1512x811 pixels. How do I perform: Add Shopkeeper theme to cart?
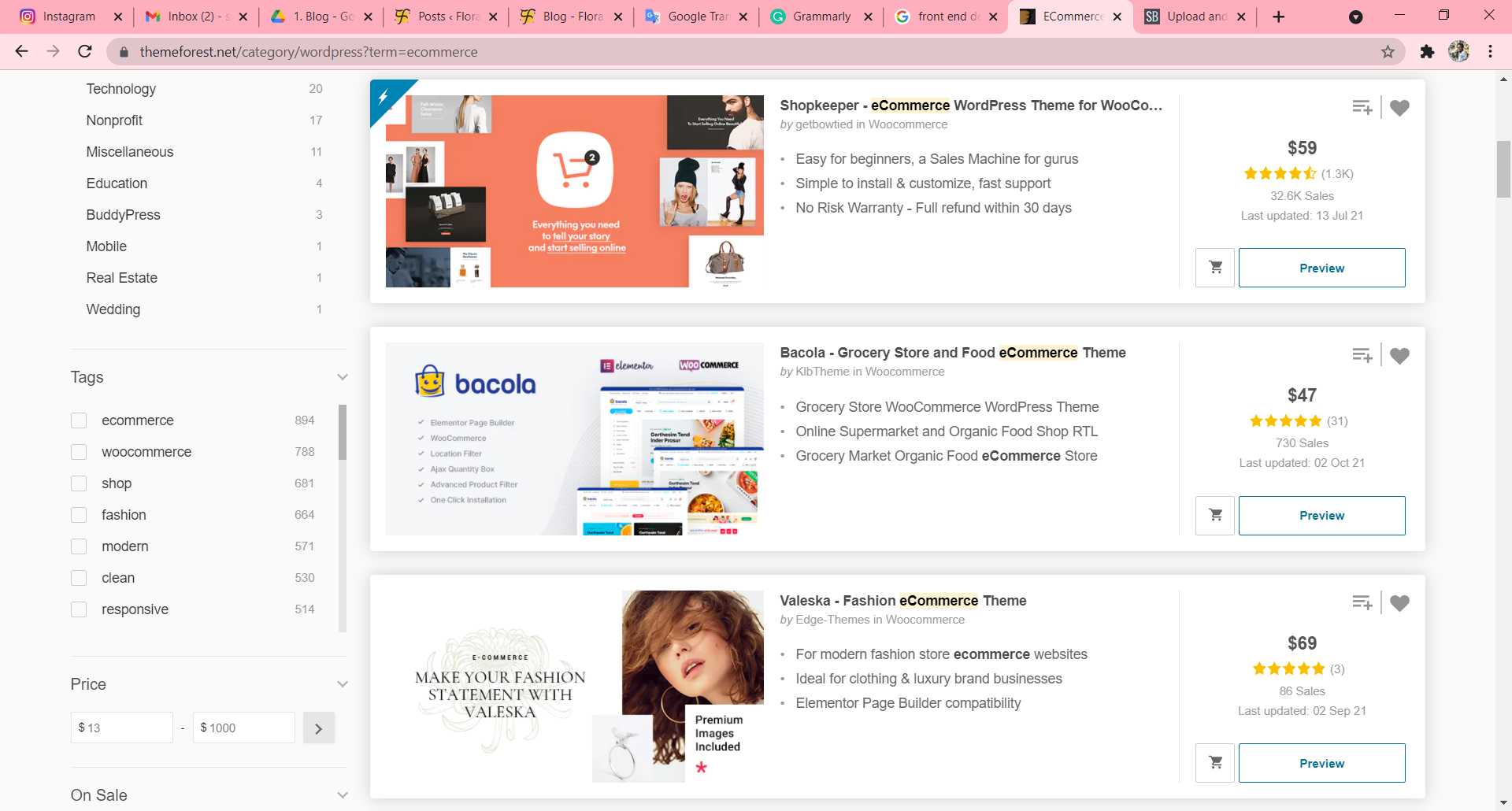(x=1215, y=268)
